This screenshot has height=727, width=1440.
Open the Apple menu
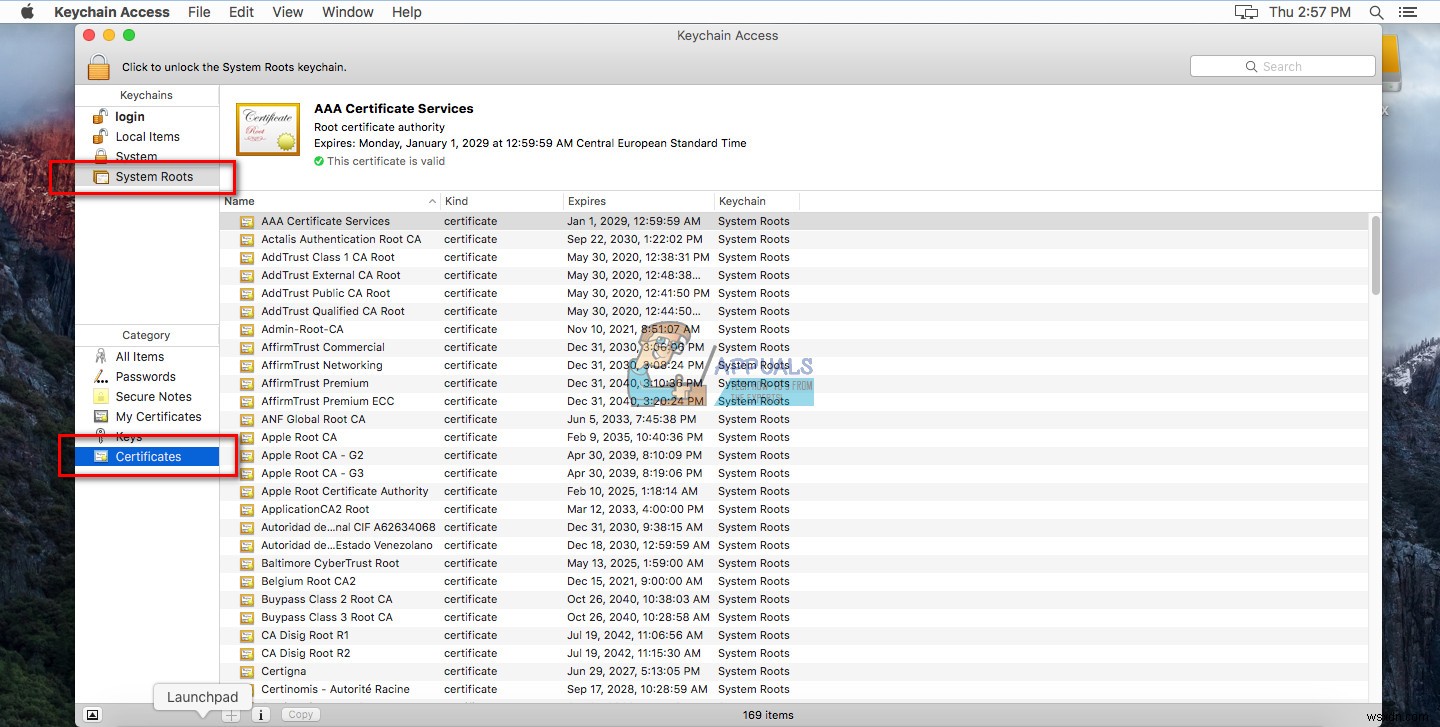click(28, 12)
